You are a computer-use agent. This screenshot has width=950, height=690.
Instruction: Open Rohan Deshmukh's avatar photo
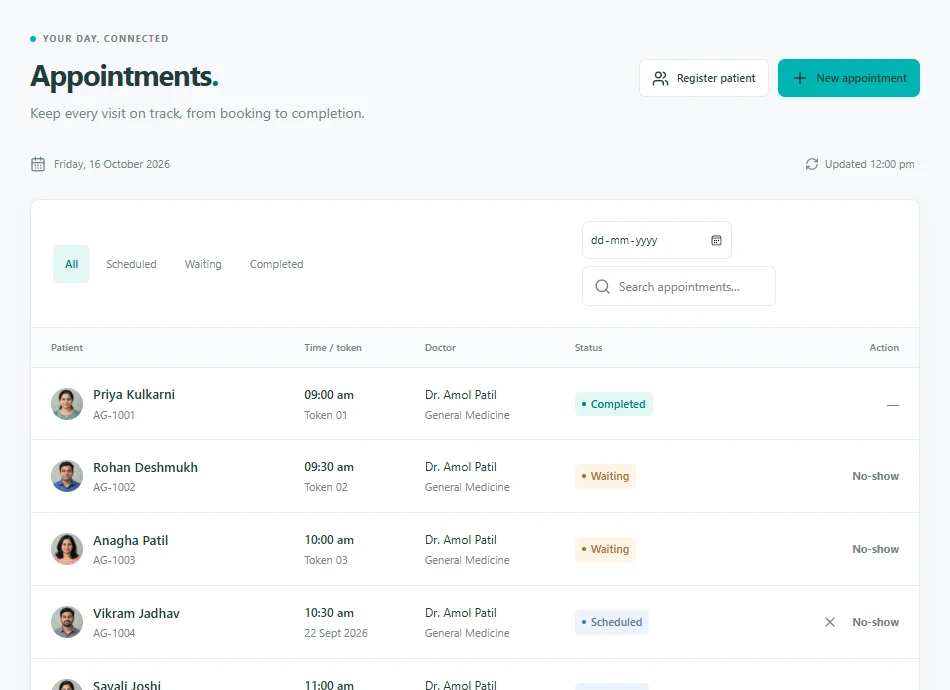[67, 476]
